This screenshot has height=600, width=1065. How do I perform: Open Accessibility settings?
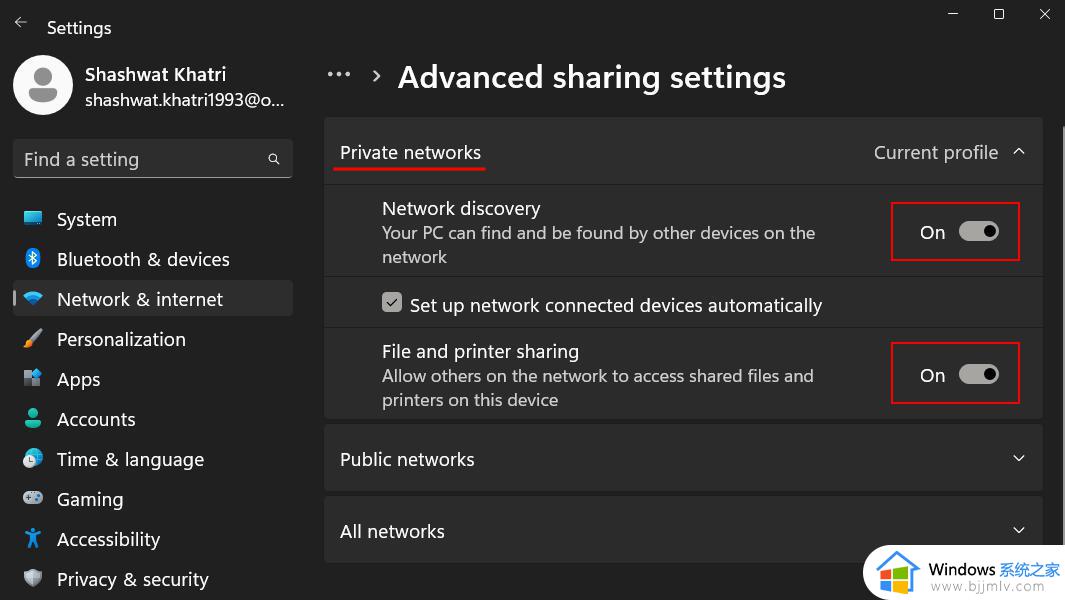click(153, 540)
